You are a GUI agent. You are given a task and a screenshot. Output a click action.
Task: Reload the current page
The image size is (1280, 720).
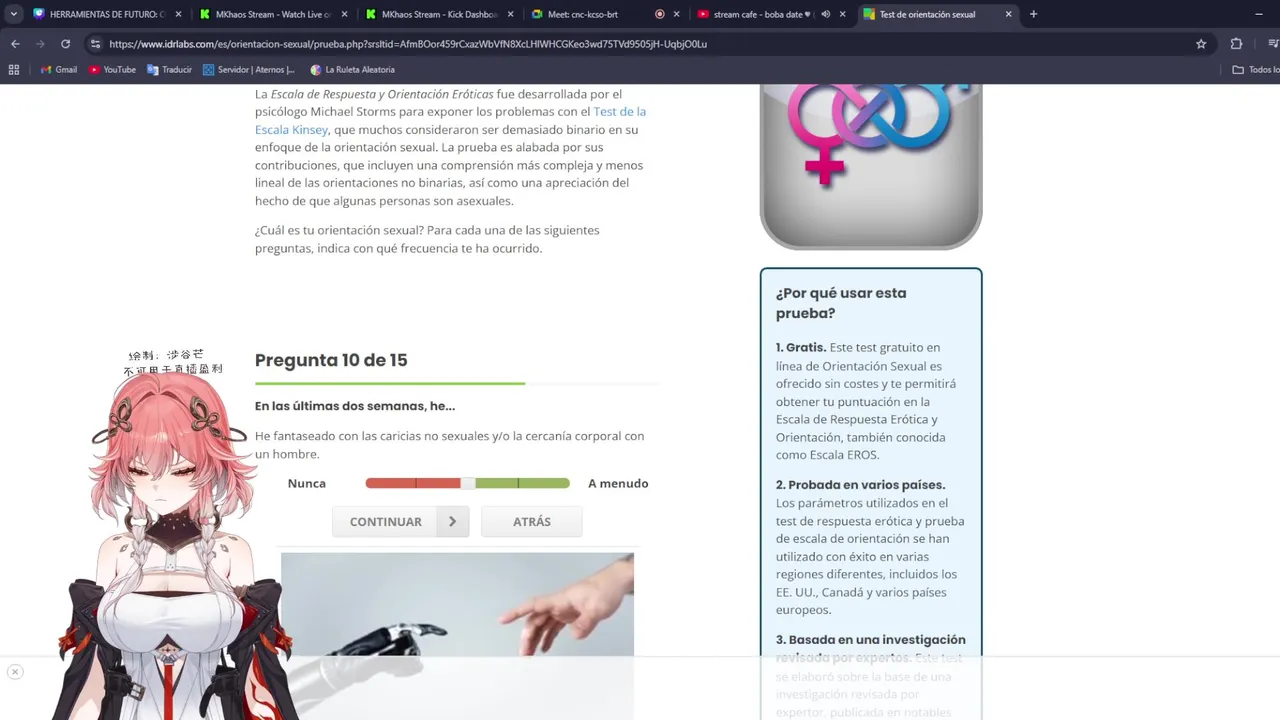point(66,44)
